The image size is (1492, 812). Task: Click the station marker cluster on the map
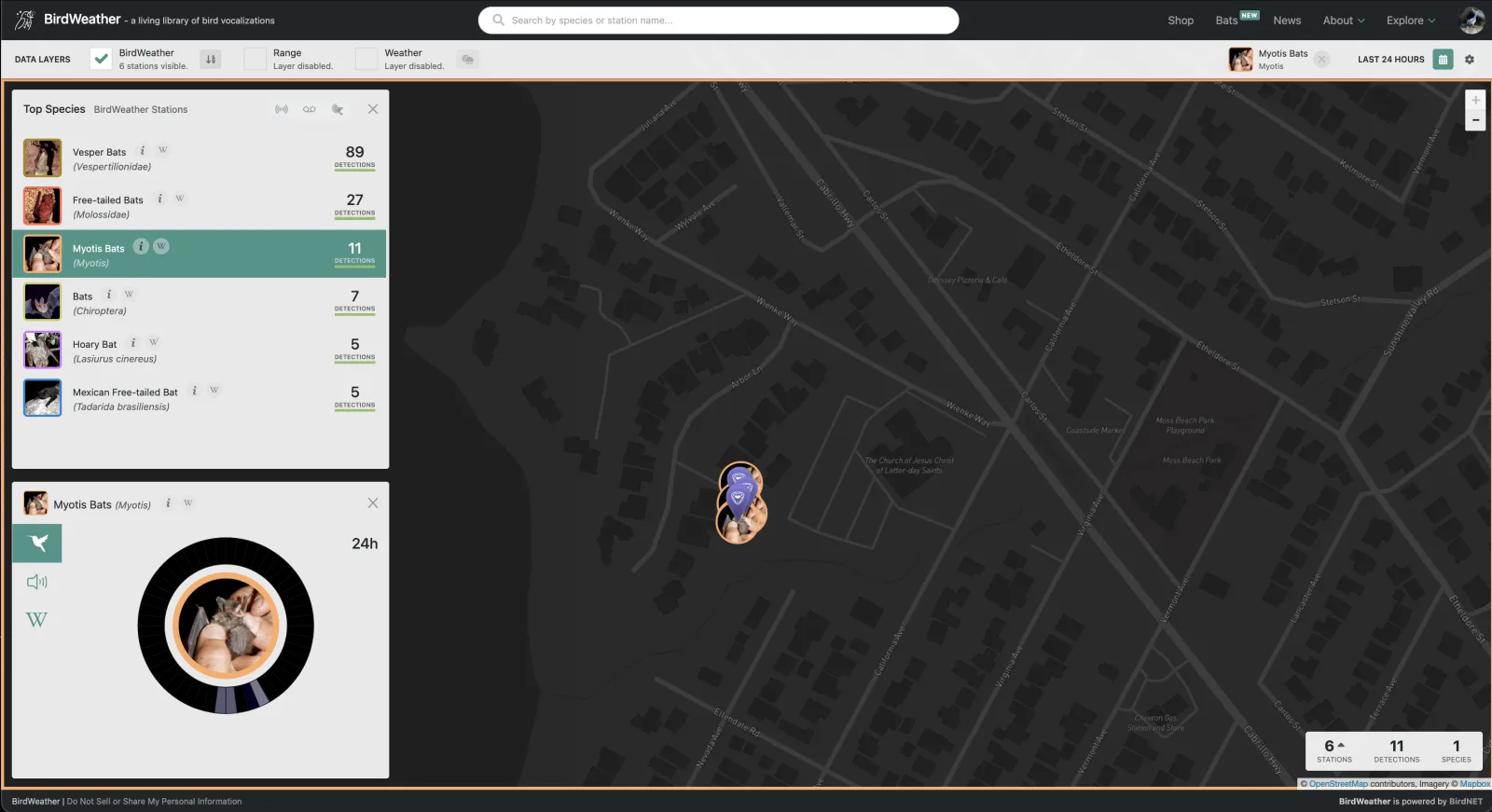point(741,503)
